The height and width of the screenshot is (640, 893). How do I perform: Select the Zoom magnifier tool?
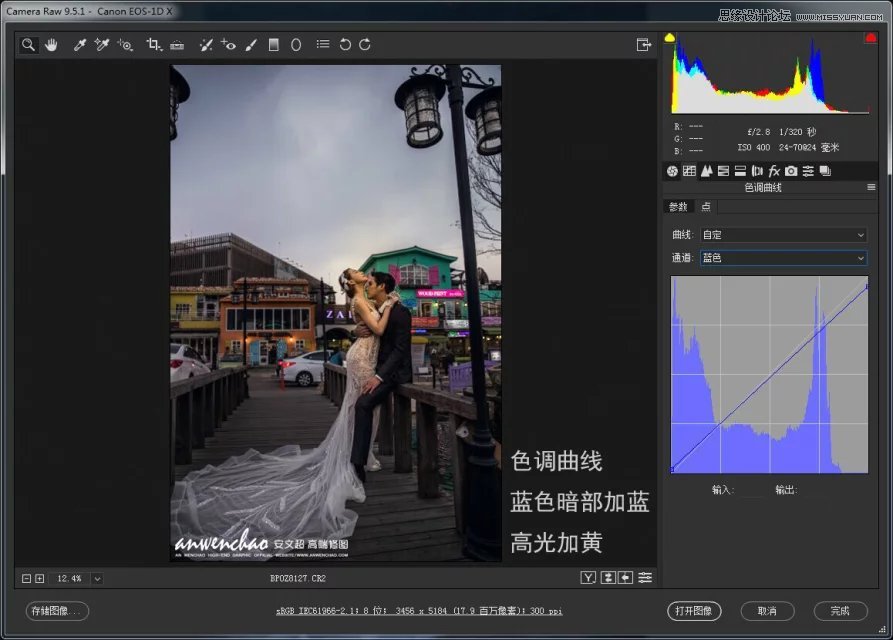pos(28,44)
